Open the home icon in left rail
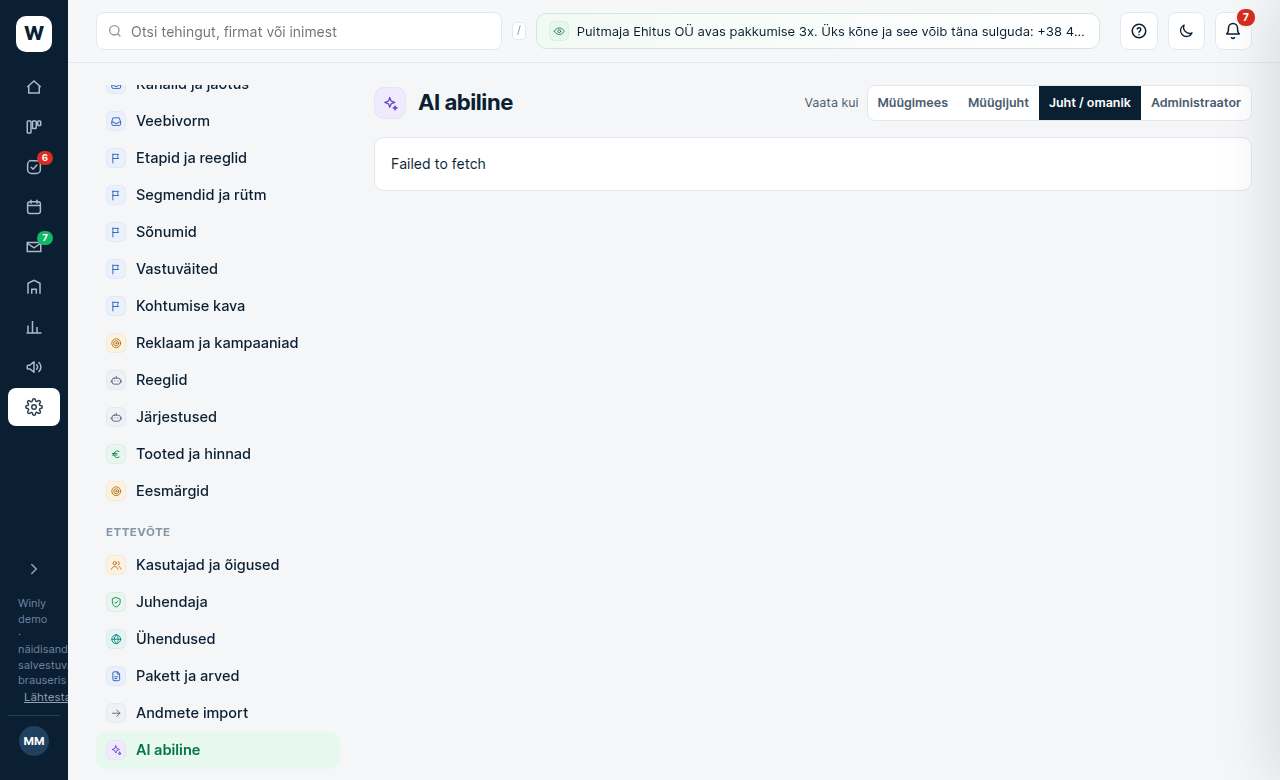 click(x=34, y=87)
